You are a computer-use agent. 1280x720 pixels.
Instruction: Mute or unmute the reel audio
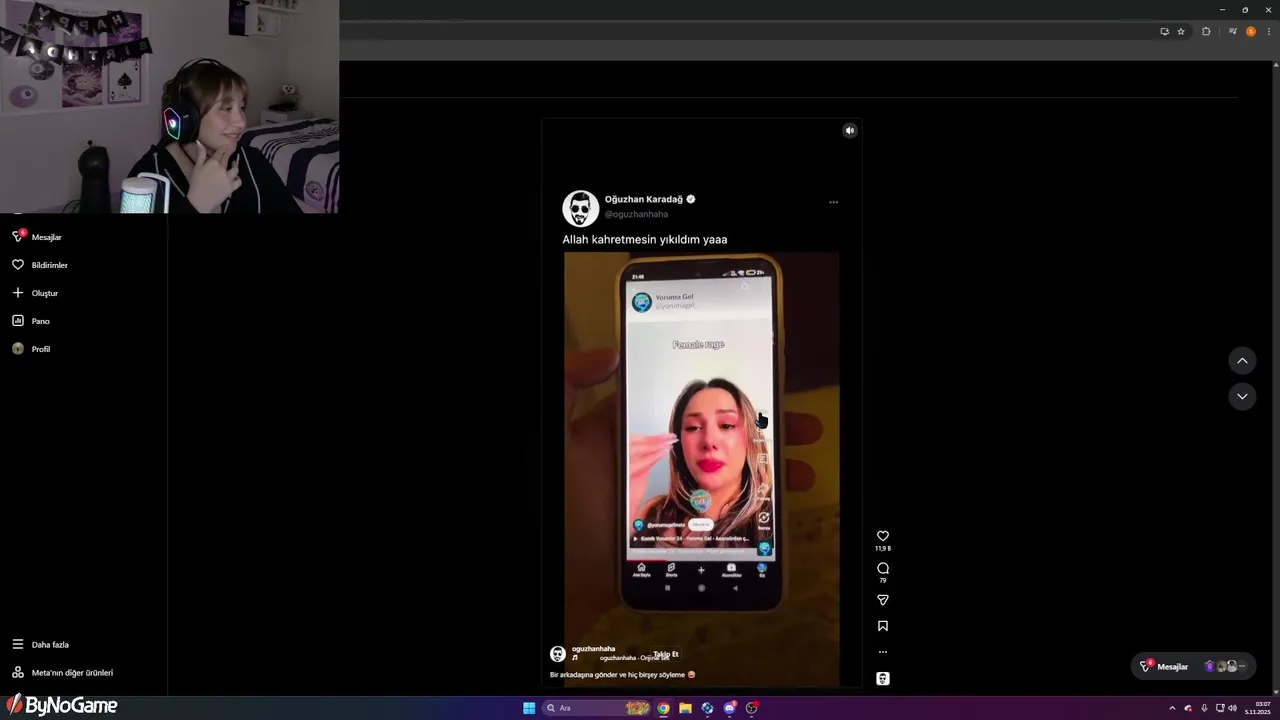(849, 130)
